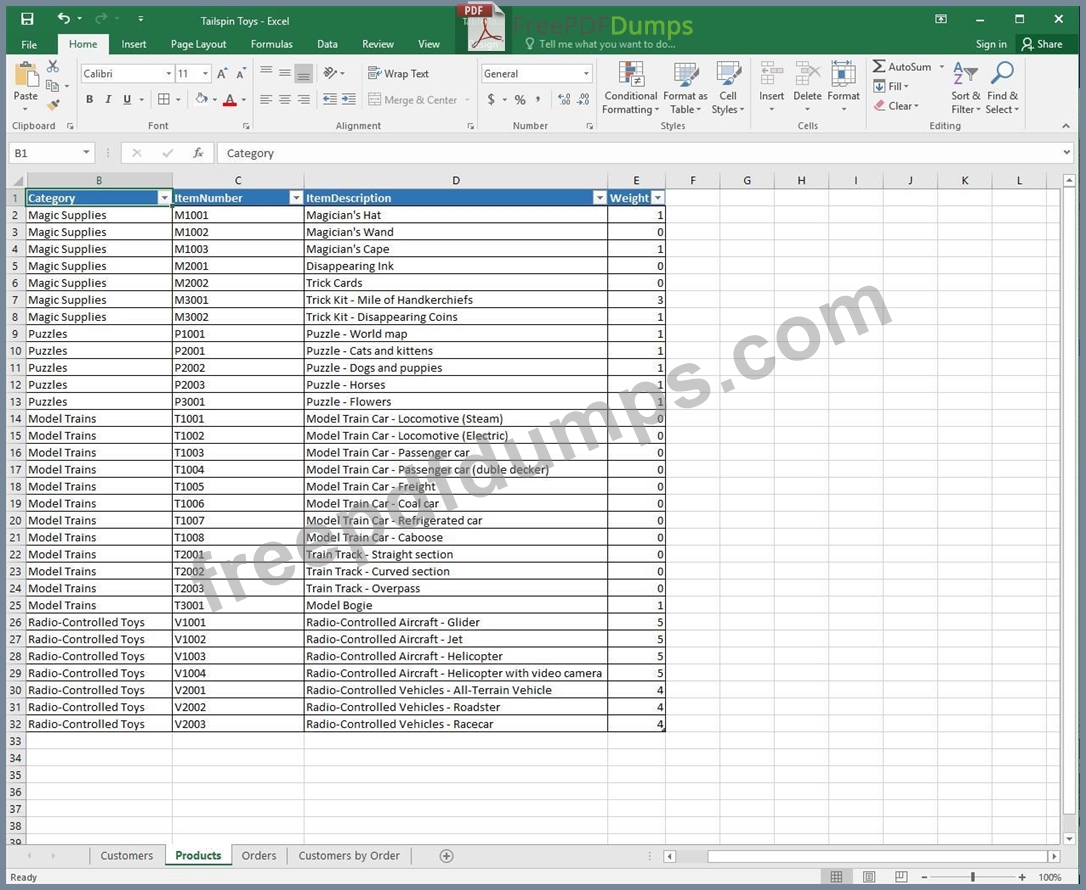This screenshot has height=890, width=1086.
Task: Expand the Name Box dropdown
Action: [x=86, y=152]
